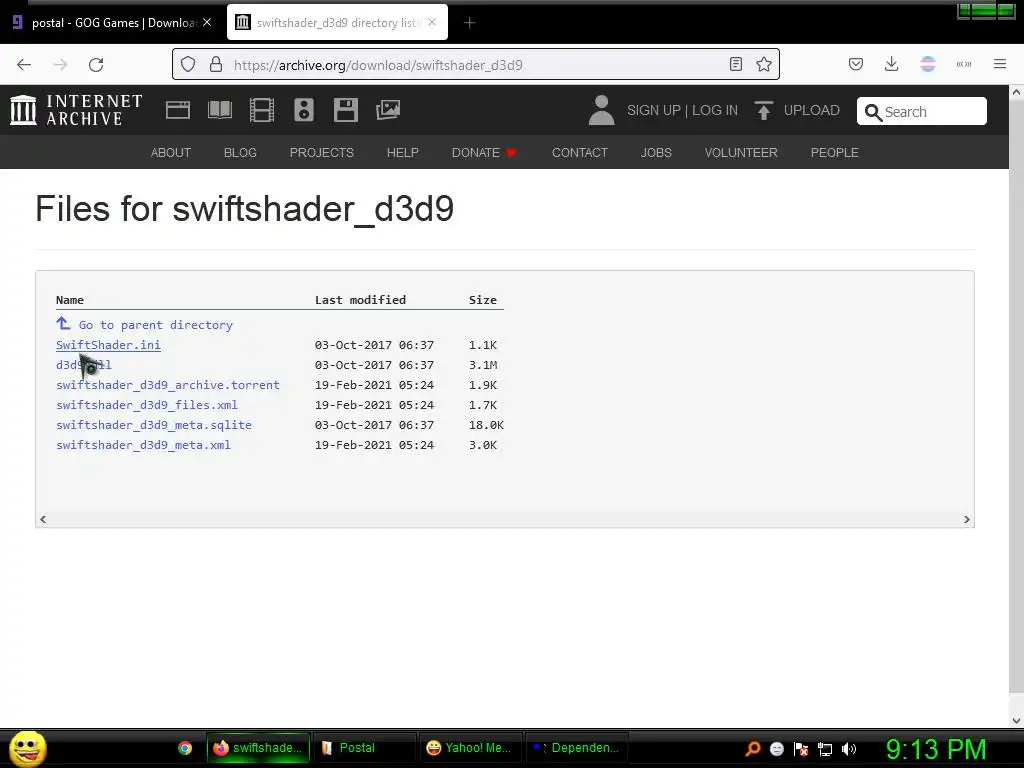Open the DONATE menu item
The height and width of the screenshot is (768, 1024).
pos(484,152)
